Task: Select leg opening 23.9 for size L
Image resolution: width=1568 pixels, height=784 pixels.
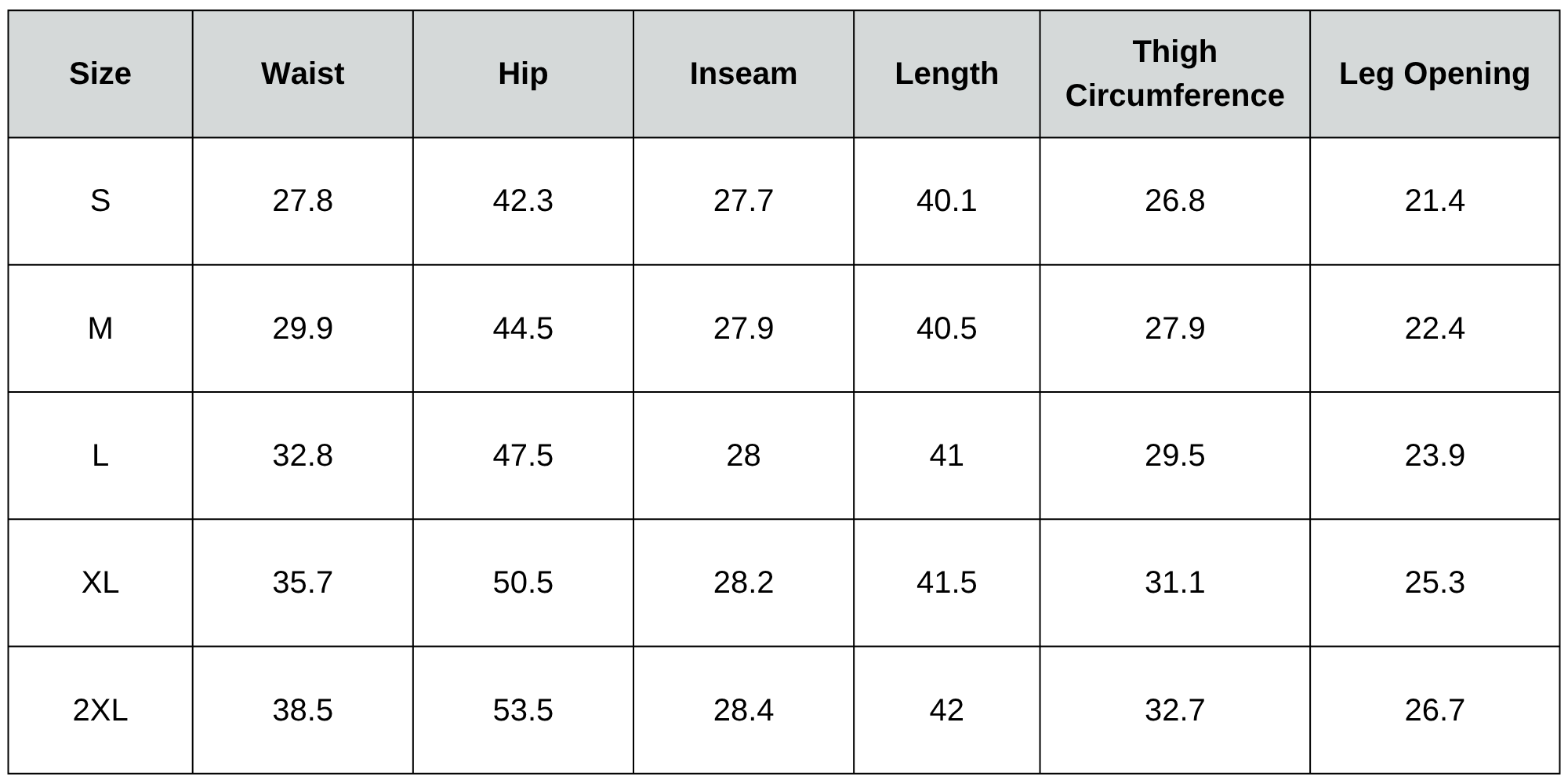Action: 1434,456
